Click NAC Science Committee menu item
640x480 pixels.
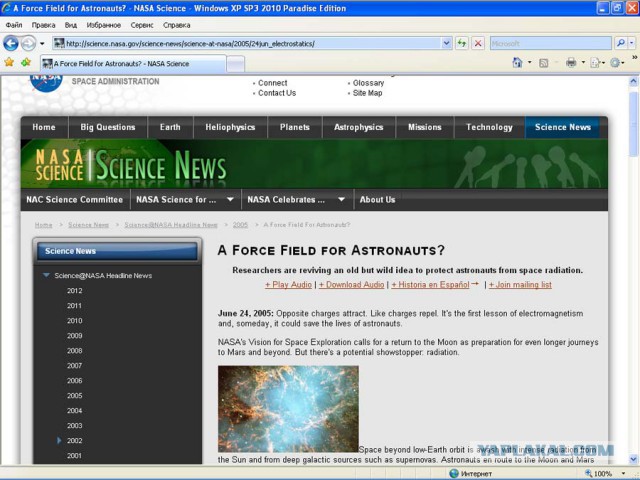pos(75,200)
